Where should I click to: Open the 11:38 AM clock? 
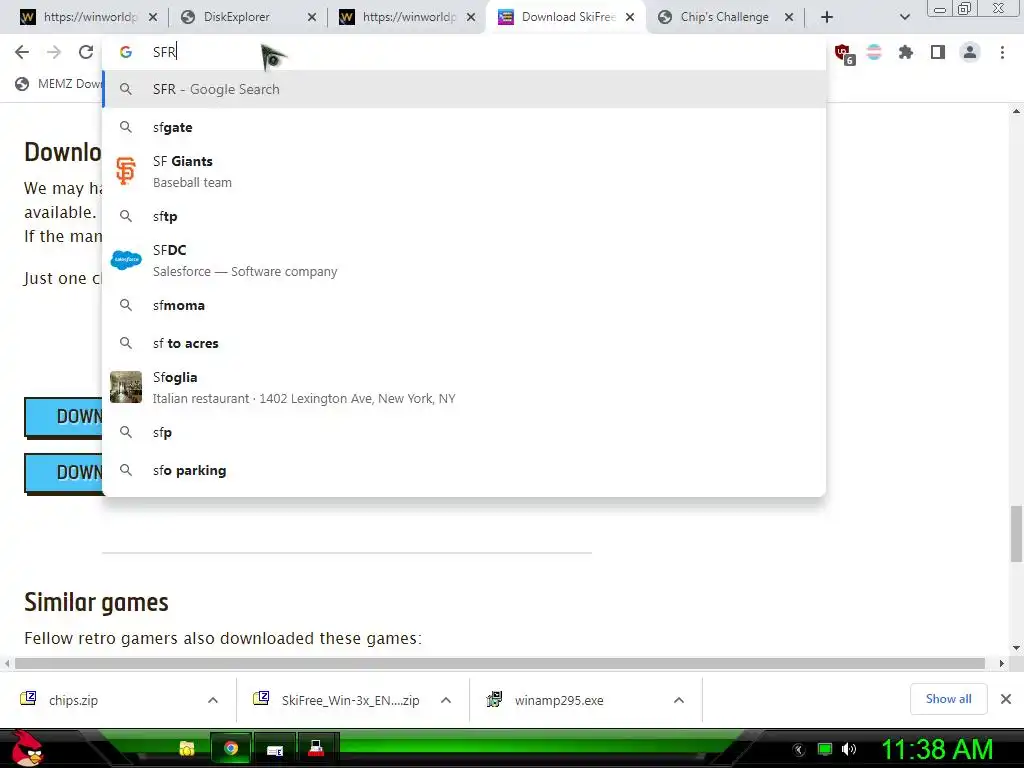click(938, 749)
